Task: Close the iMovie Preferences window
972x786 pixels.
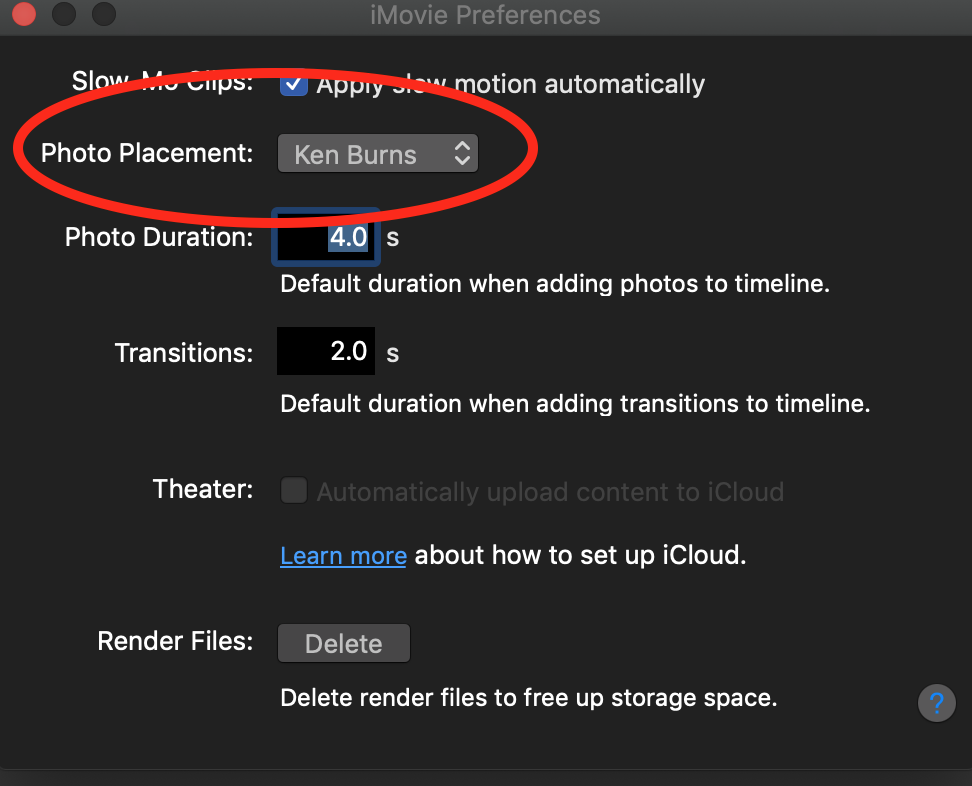Action: pos(24,14)
